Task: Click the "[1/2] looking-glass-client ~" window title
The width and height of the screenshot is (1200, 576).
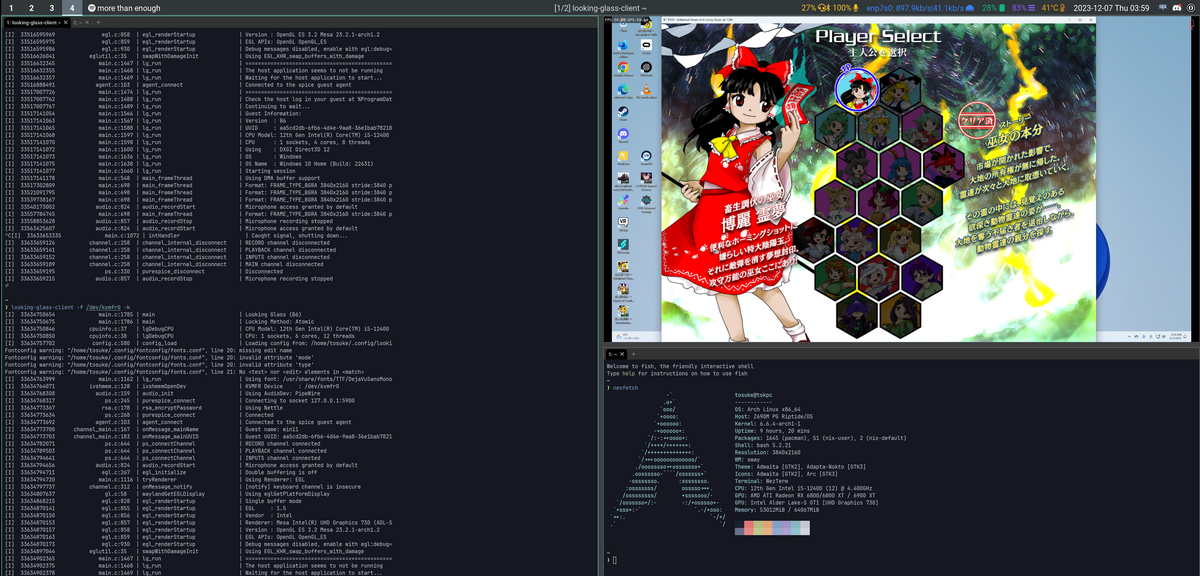Action: click(x=601, y=8)
